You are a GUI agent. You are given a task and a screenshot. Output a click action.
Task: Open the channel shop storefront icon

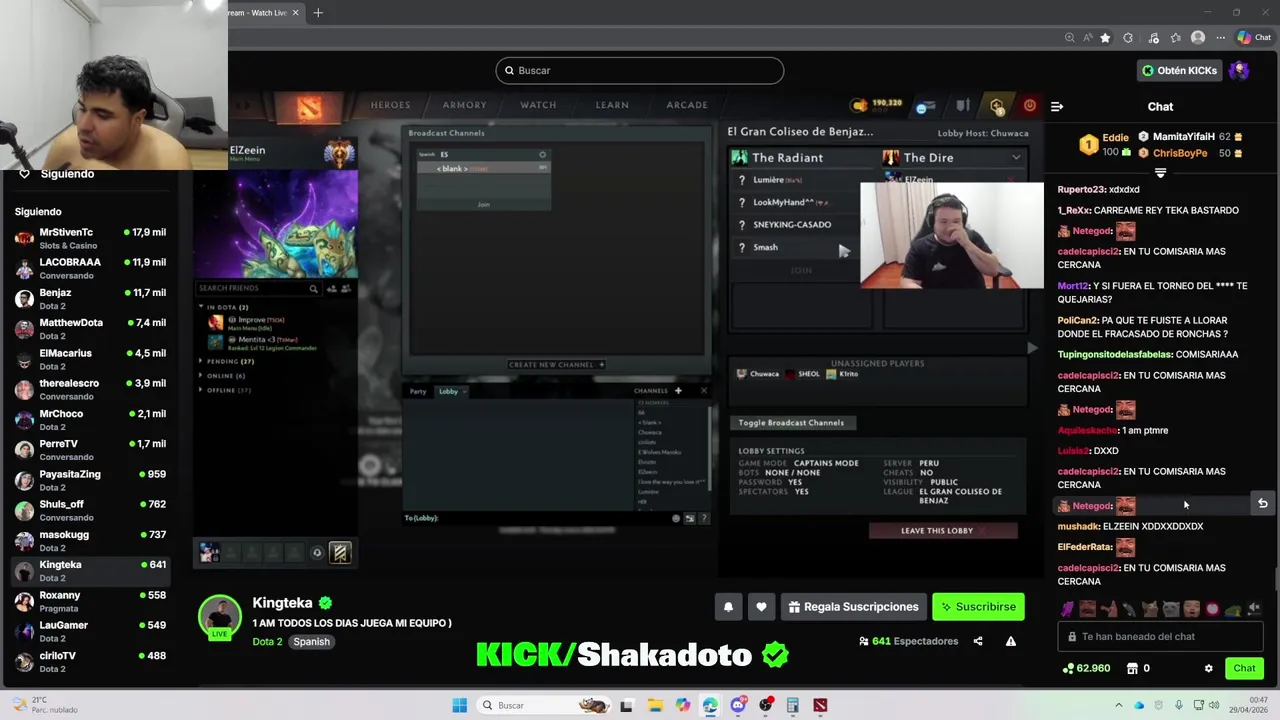1132,668
